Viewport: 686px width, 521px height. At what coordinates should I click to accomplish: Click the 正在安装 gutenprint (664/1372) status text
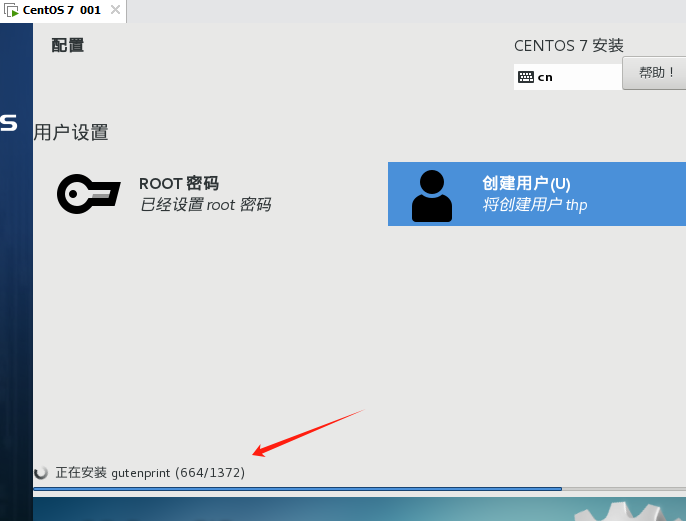[150, 473]
